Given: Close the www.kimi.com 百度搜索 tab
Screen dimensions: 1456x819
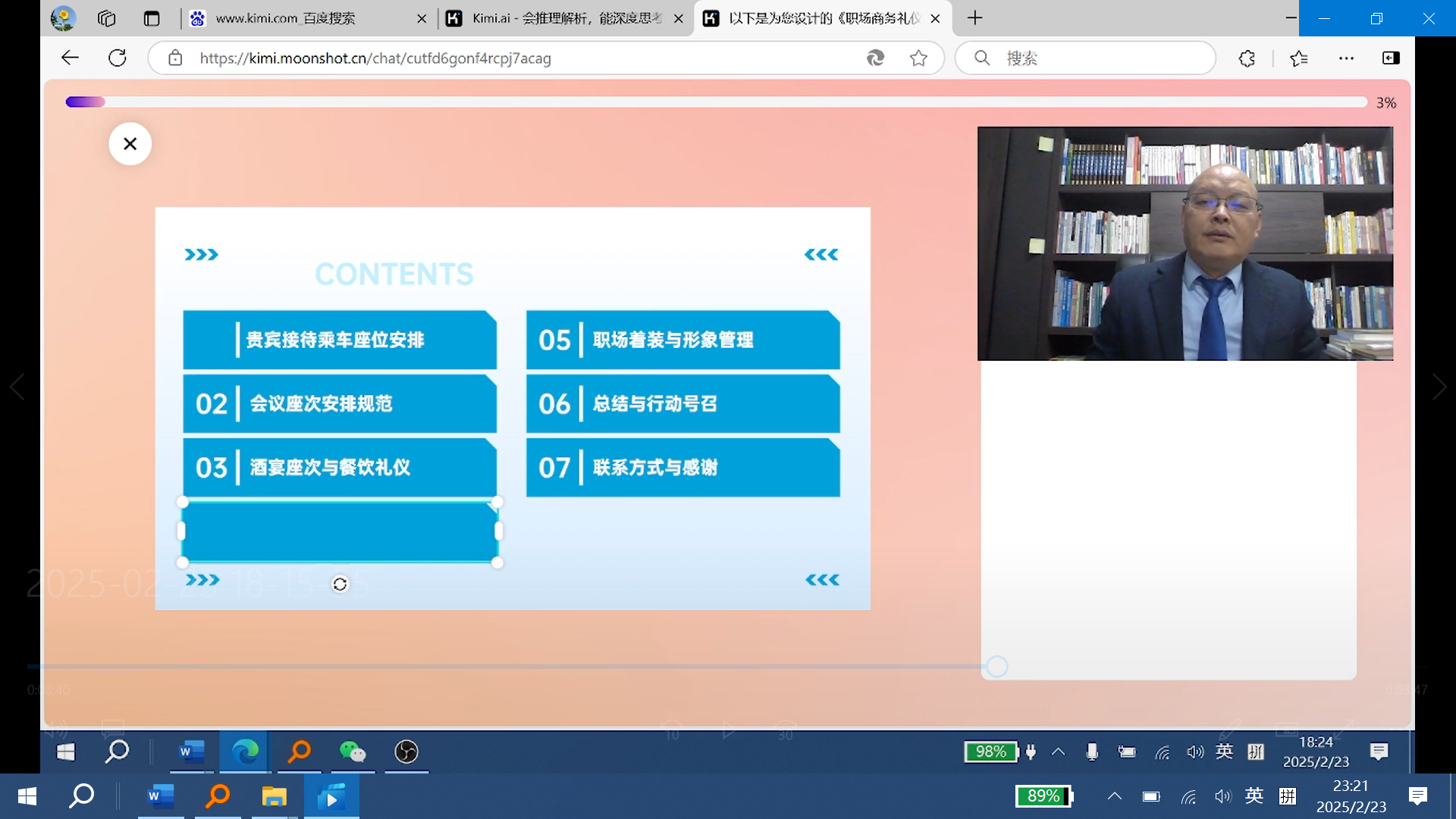Looking at the screenshot, I should [x=422, y=18].
